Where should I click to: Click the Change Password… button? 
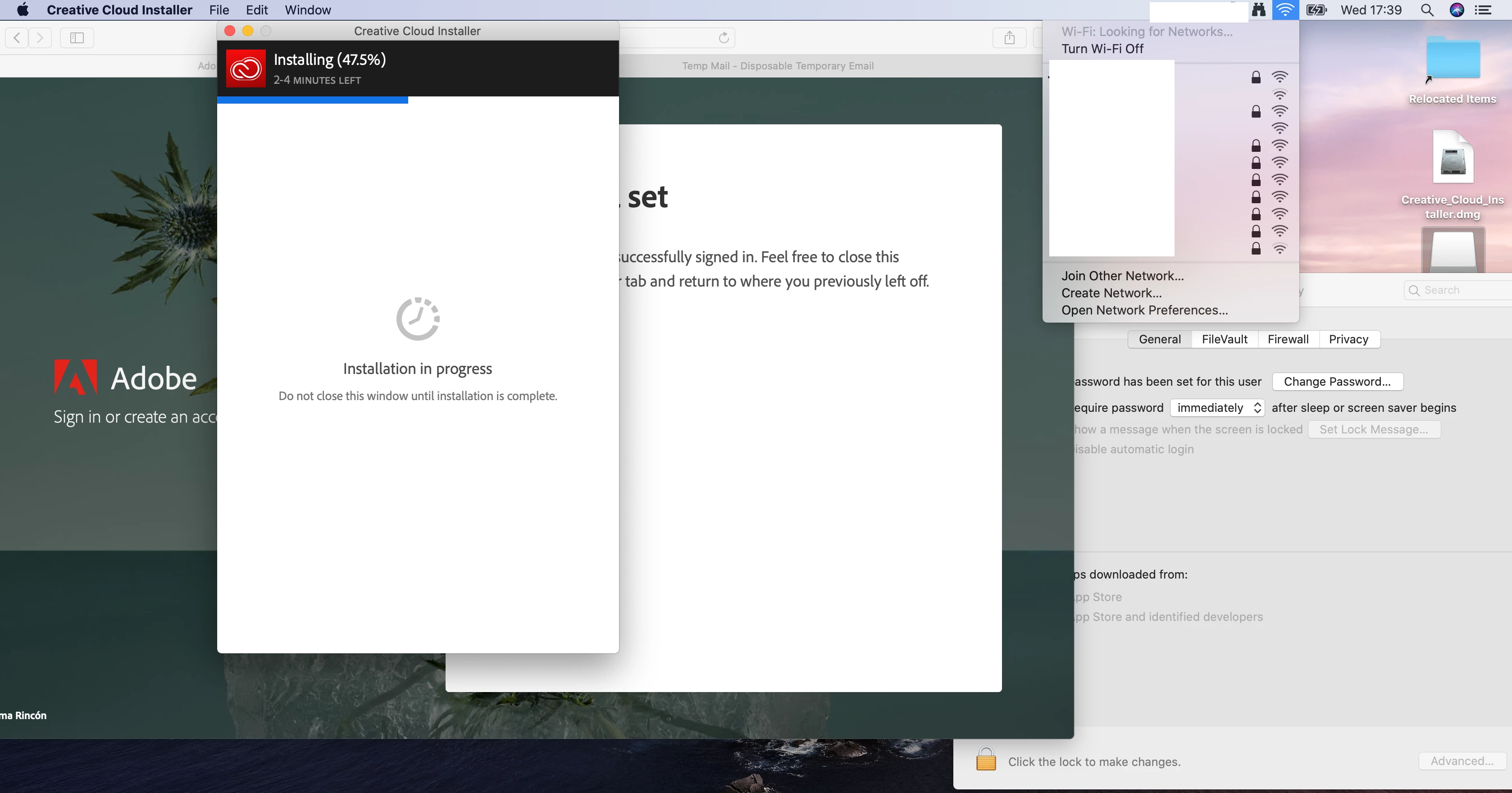tap(1338, 382)
